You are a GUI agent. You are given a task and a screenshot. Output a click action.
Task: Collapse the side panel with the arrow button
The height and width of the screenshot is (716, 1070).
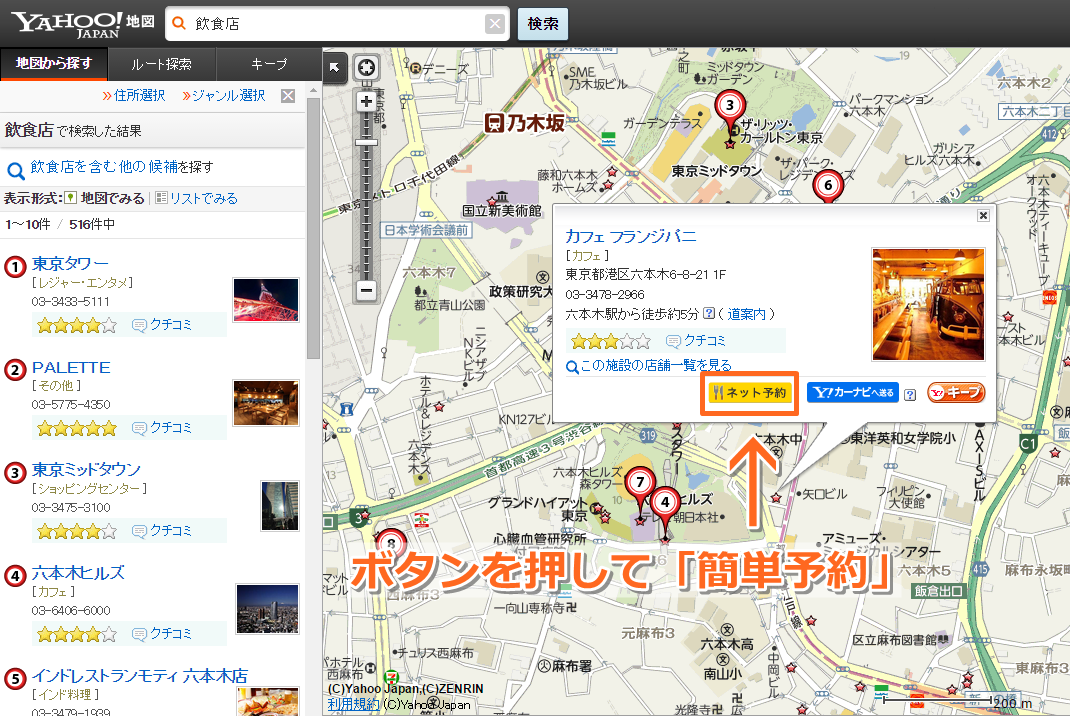[334, 68]
